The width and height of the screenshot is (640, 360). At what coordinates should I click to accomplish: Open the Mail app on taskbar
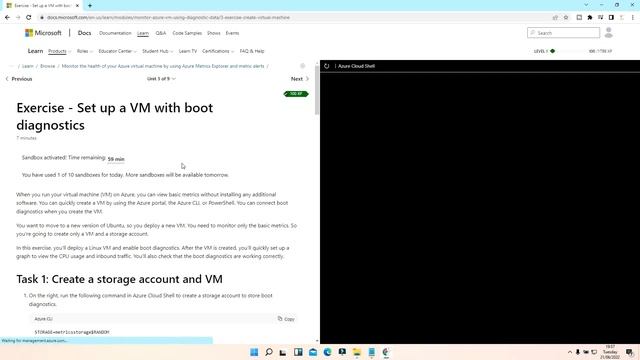click(313, 352)
